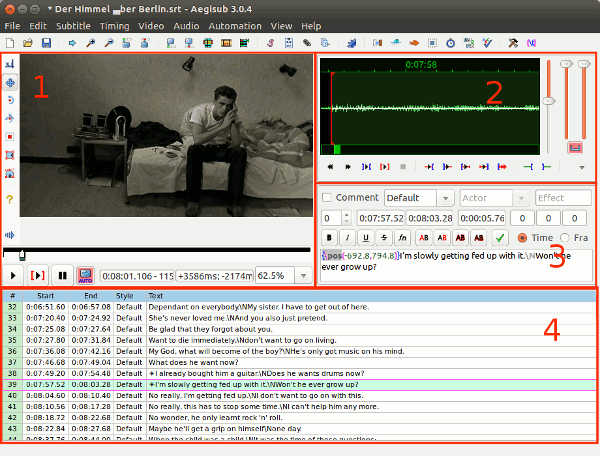Open the 62.5% video zoom dropdown

303,275
